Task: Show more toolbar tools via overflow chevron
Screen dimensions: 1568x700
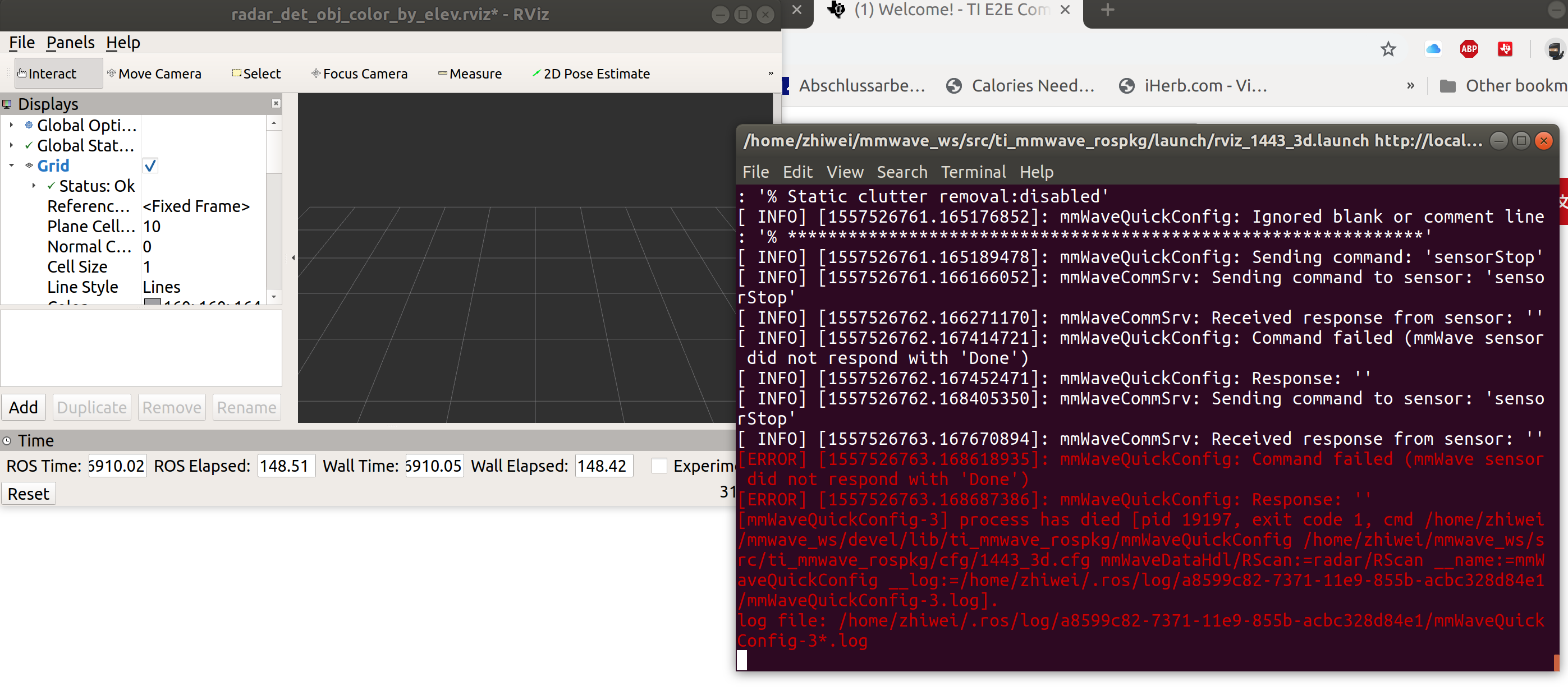Action: [770, 73]
